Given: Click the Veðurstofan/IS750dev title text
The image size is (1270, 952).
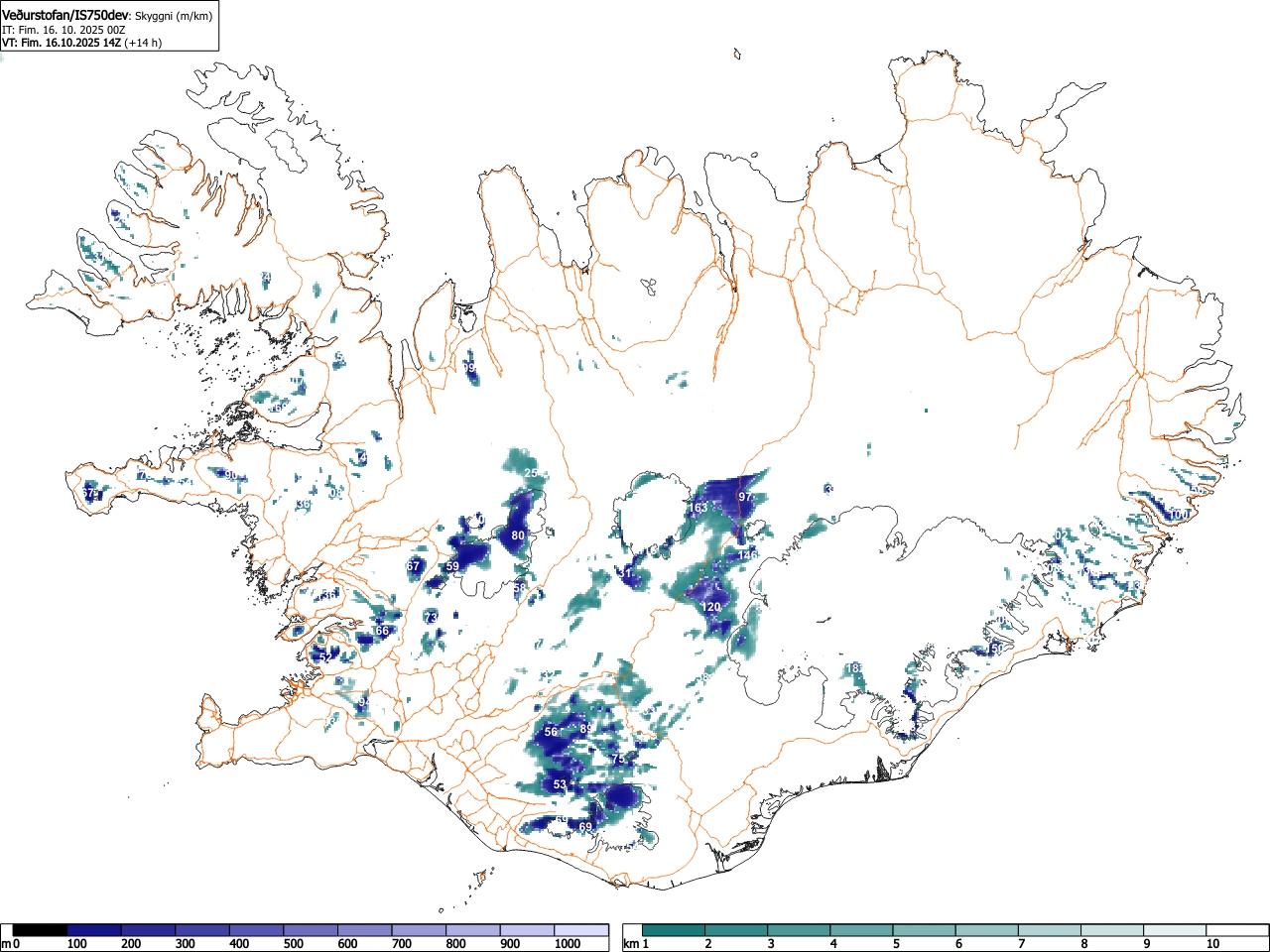Looking at the screenshot, I should (x=66, y=15).
